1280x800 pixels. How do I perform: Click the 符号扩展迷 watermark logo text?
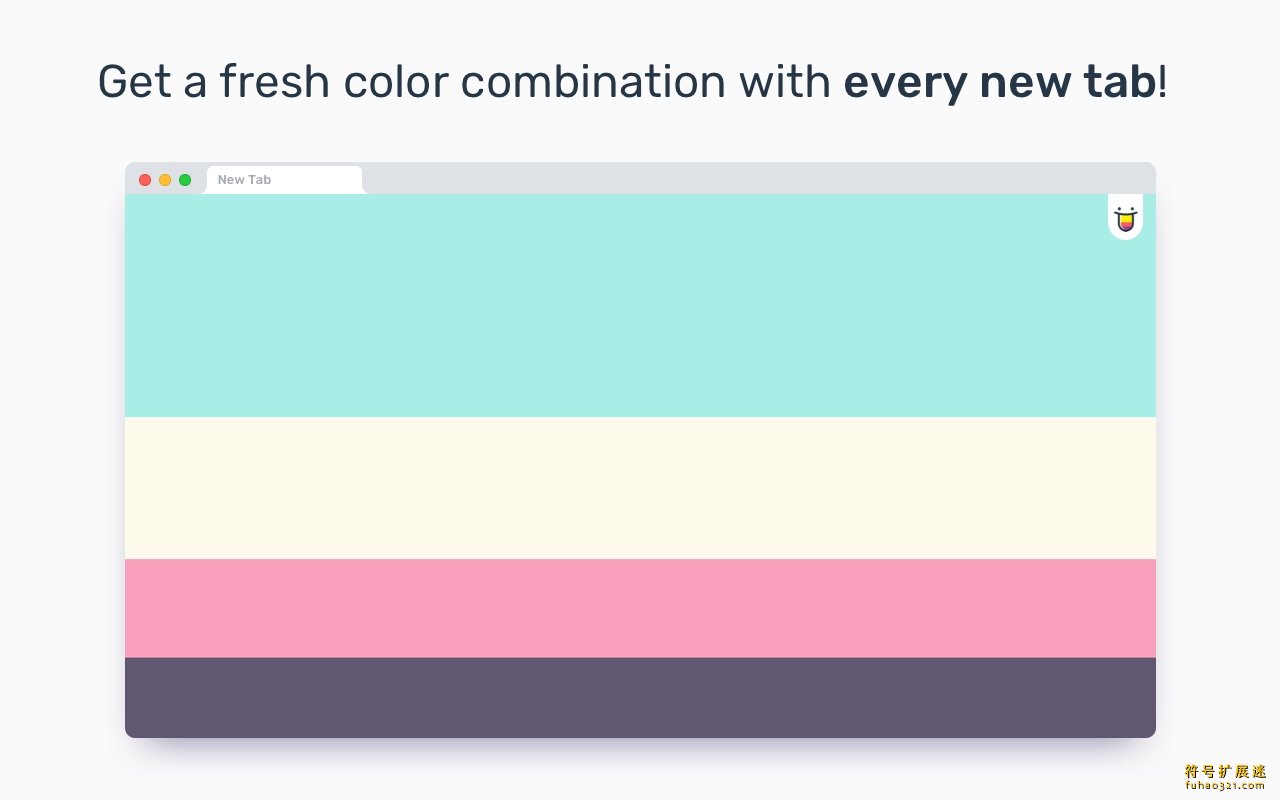pyautogui.click(x=1225, y=771)
